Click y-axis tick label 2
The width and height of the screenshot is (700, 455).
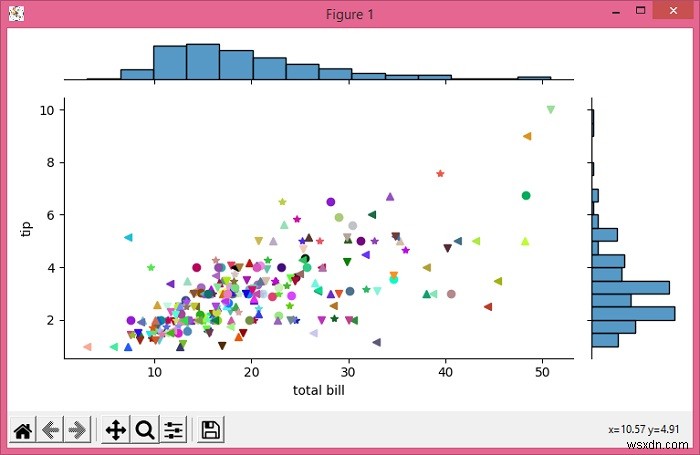pyautogui.click(x=50, y=320)
